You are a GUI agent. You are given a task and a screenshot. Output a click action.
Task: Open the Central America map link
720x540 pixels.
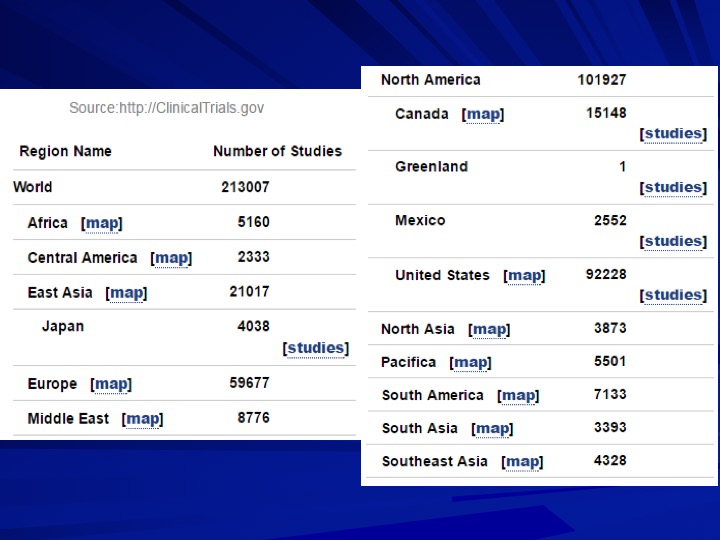tap(171, 259)
